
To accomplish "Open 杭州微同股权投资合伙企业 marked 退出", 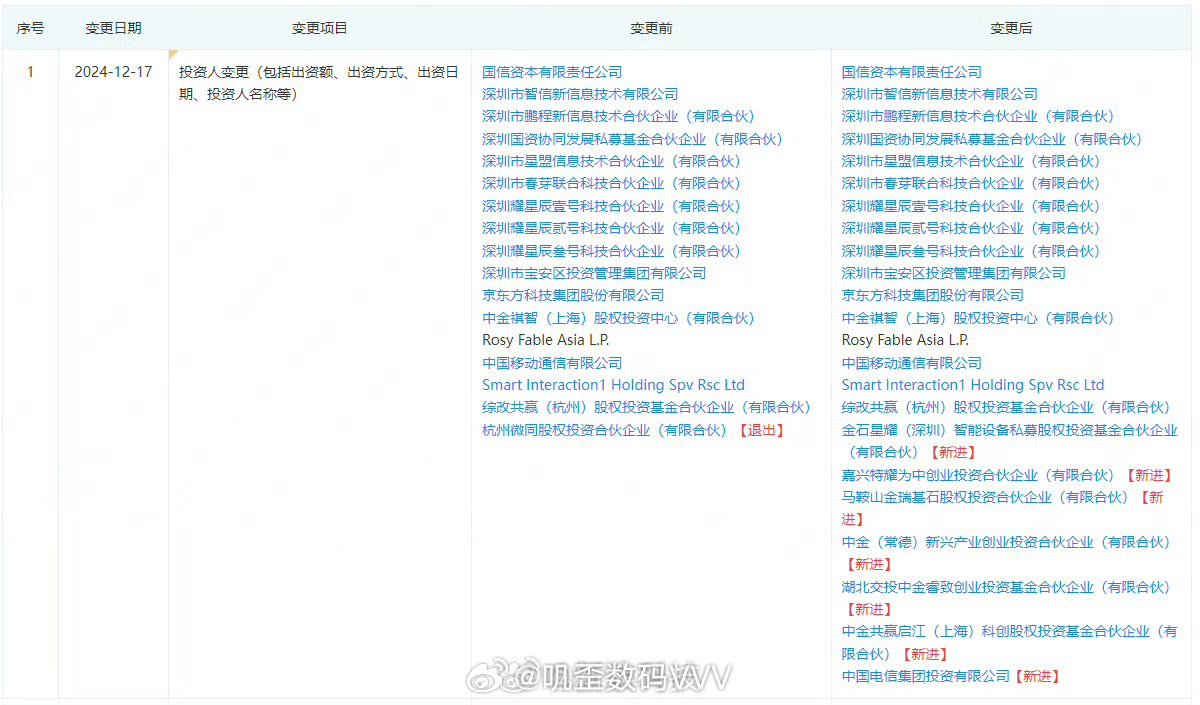I will [604, 430].
